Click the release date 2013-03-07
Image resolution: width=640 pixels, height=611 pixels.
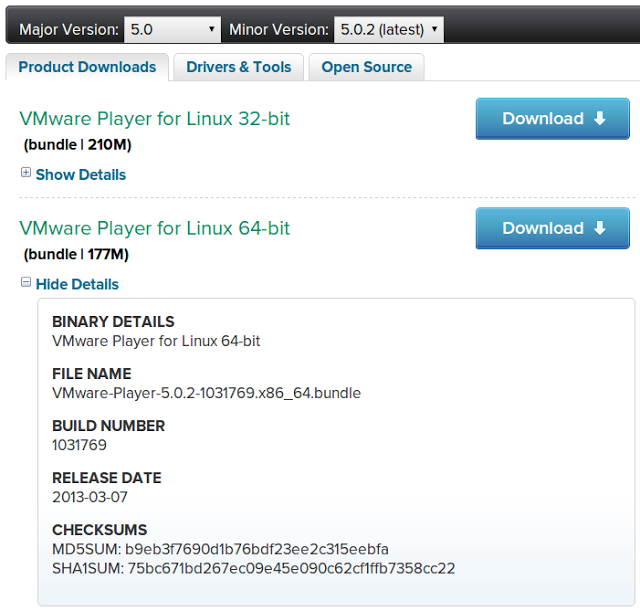90,497
